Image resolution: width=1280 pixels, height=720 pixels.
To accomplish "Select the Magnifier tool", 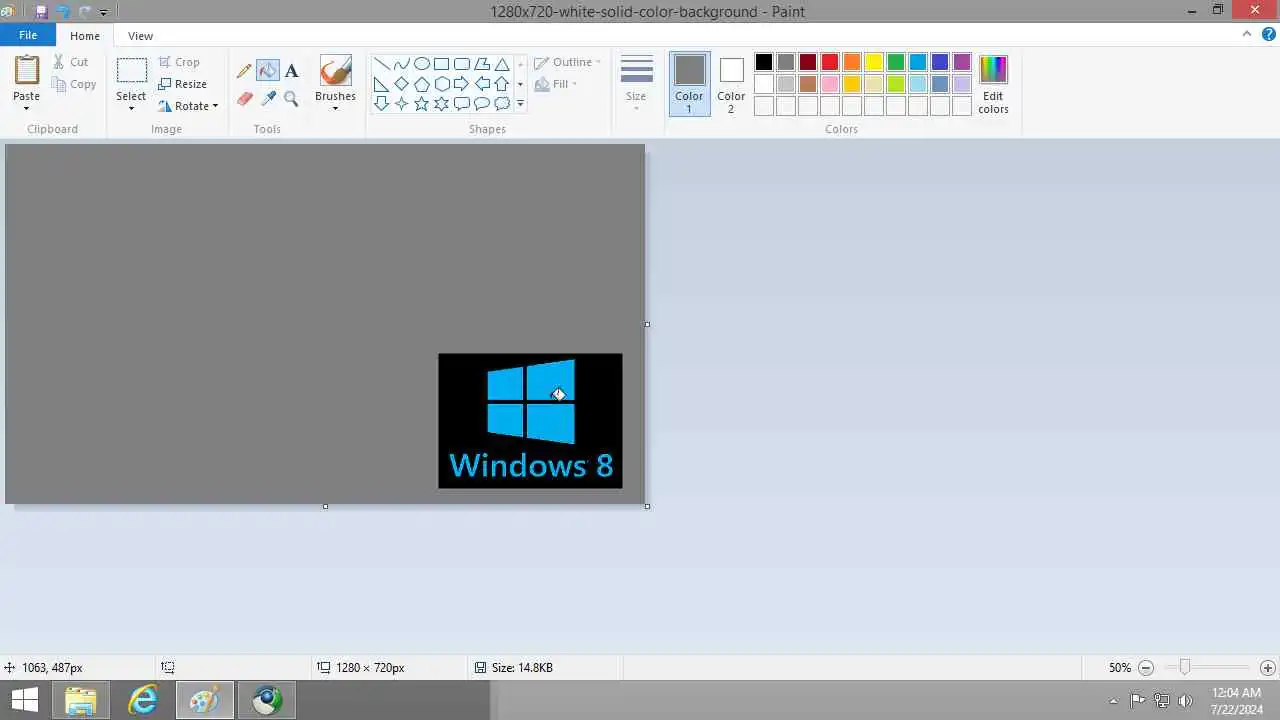I will point(291,98).
